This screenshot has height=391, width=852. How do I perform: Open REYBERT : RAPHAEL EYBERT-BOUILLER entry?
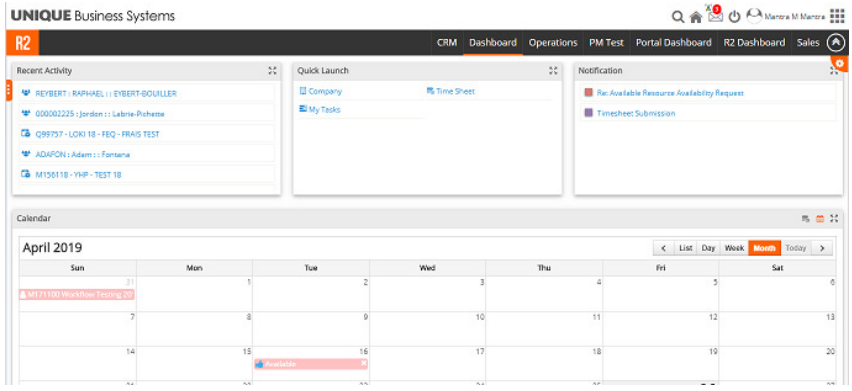pyautogui.click(x=106, y=93)
